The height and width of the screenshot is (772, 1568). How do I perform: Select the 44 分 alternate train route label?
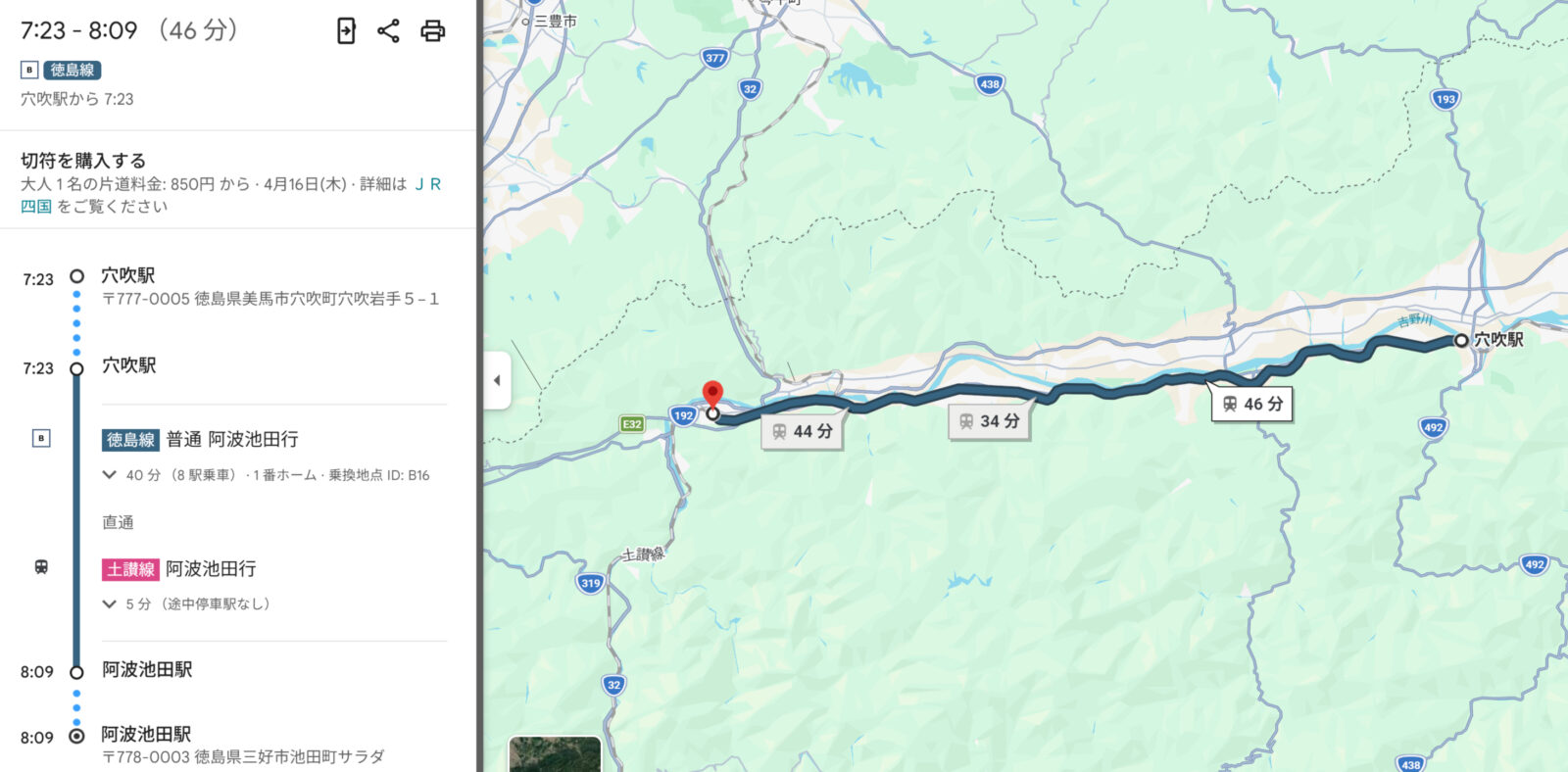[x=802, y=431]
